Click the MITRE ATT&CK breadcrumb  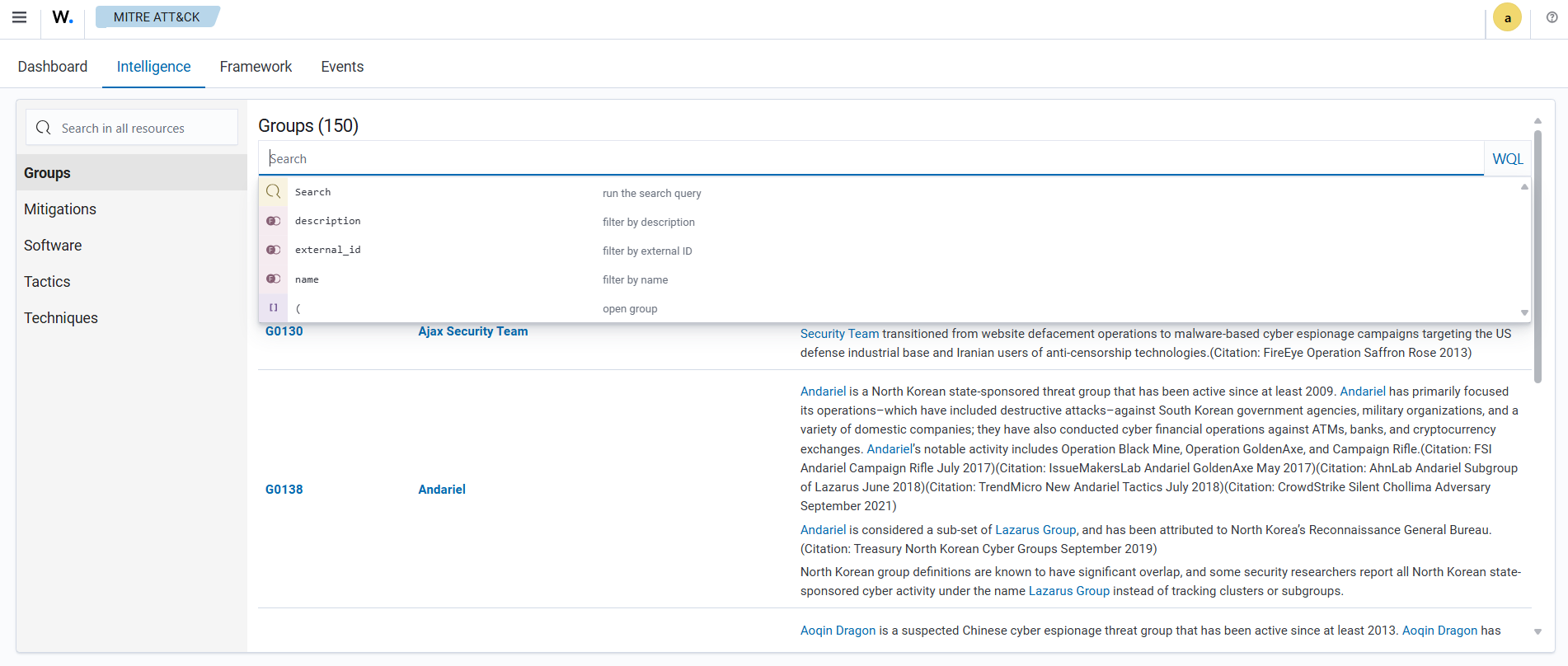tap(157, 17)
